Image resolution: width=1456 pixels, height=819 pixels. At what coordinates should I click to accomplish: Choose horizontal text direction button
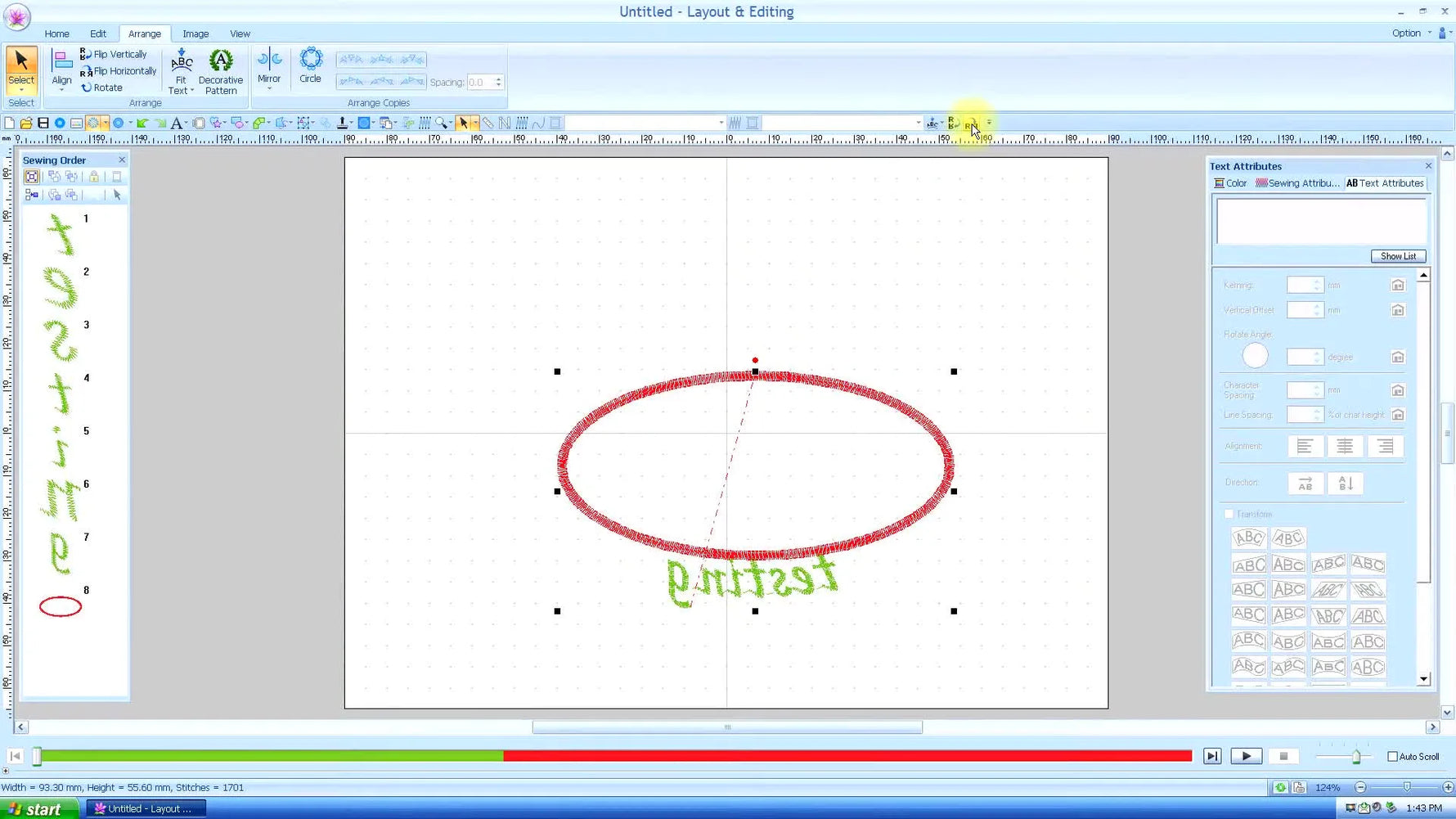click(x=1305, y=484)
